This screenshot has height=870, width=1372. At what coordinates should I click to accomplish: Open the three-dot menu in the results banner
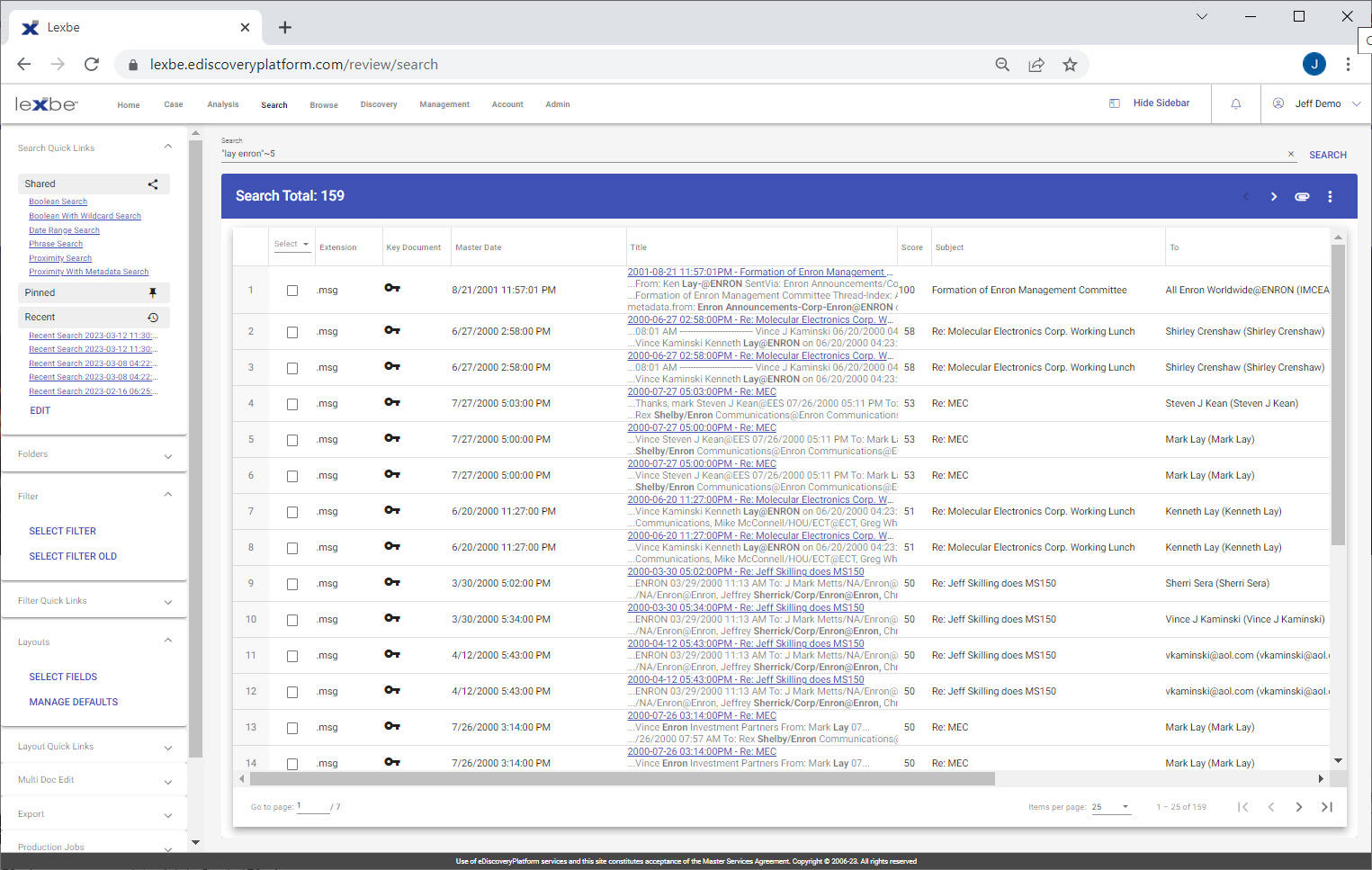pyautogui.click(x=1330, y=196)
